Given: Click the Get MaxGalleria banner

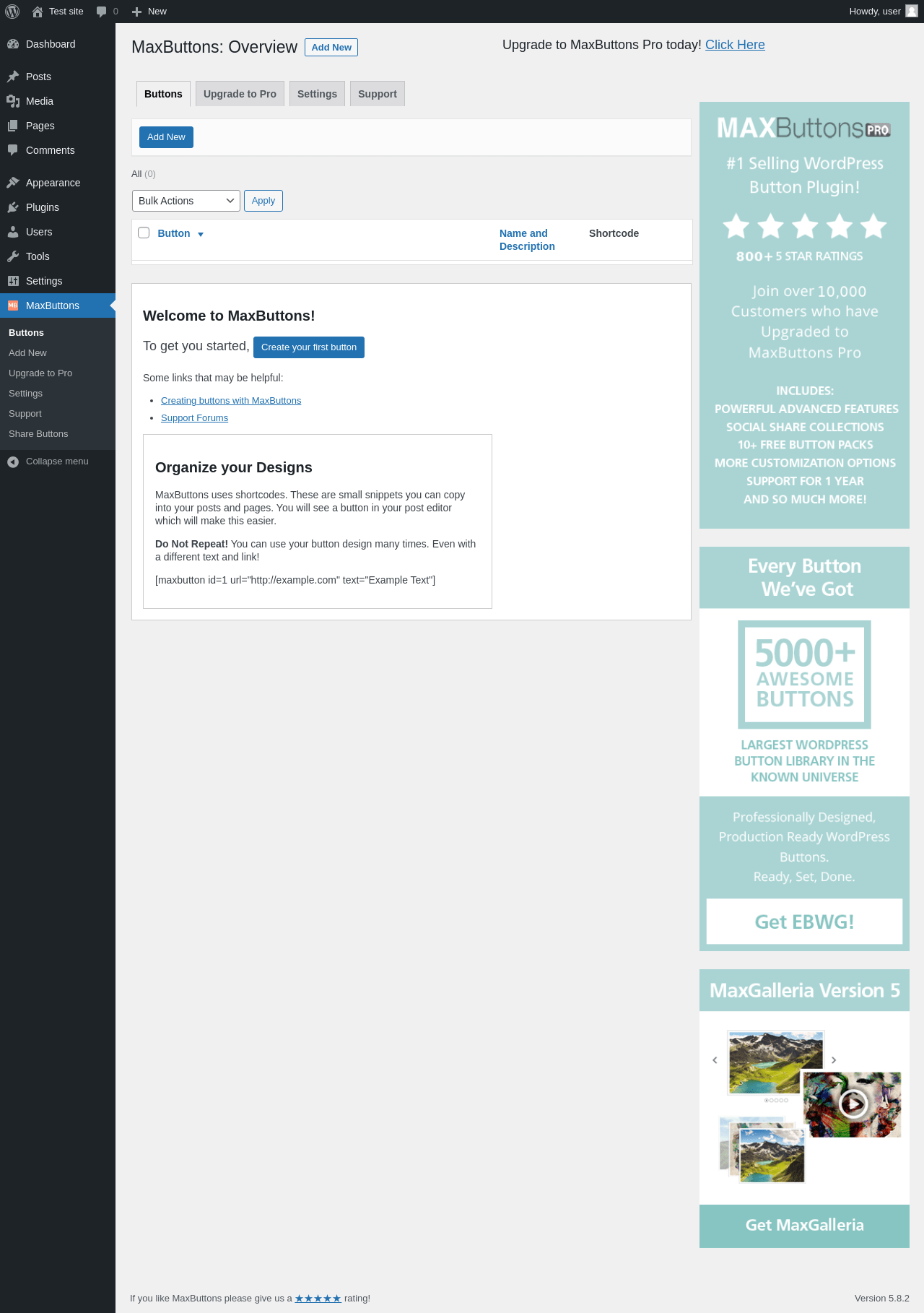Looking at the screenshot, I should [x=804, y=1226].
